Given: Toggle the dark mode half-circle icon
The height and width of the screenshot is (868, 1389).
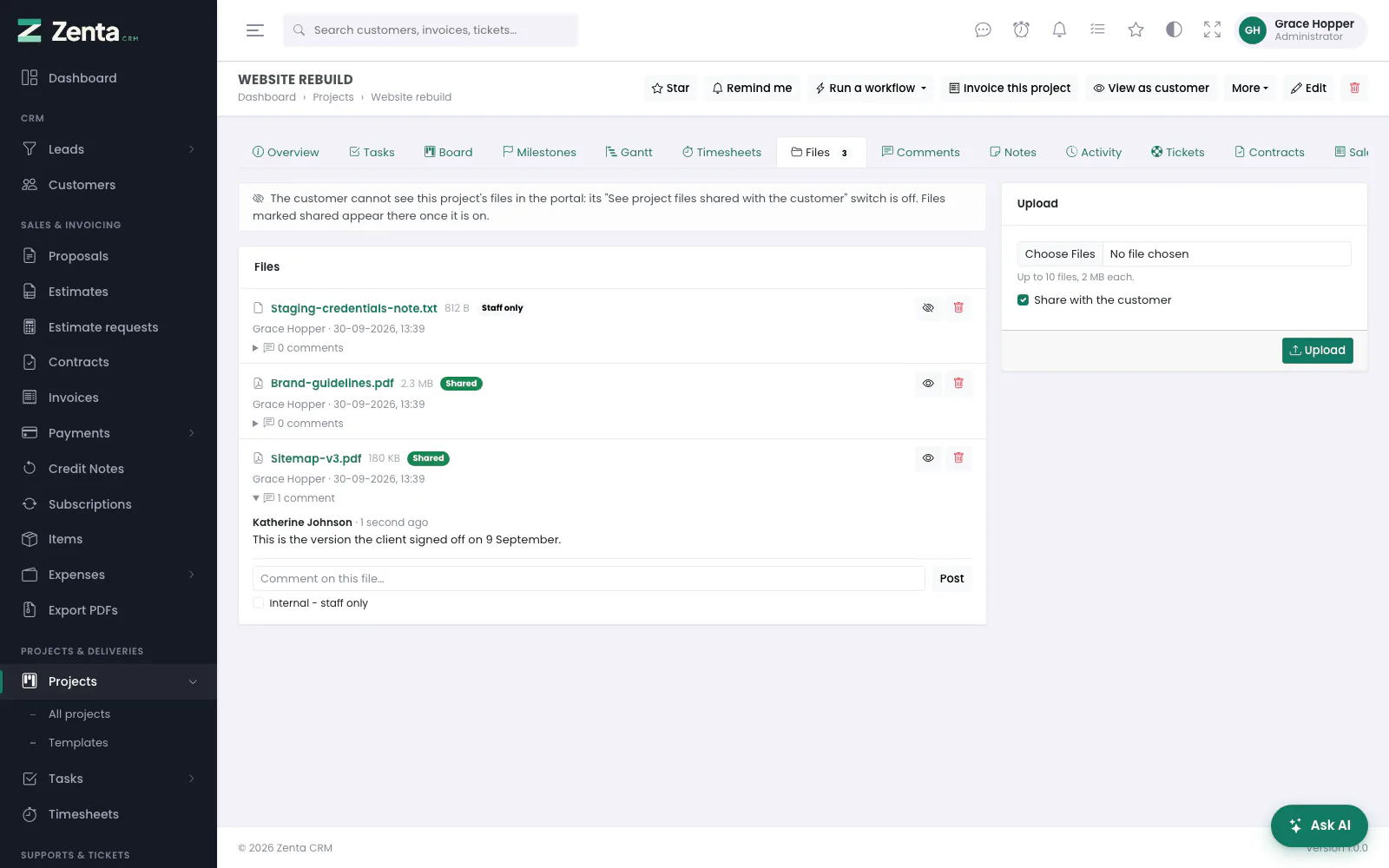Looking at the screenshot, I should [1174, 30].
